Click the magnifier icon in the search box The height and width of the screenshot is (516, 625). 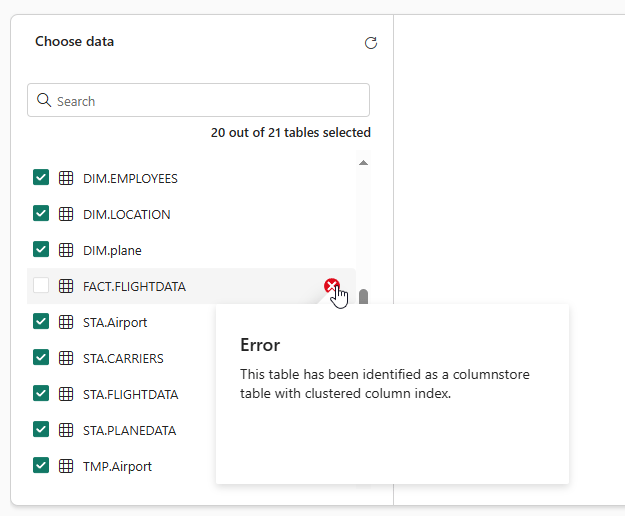[x=44, y=101]
